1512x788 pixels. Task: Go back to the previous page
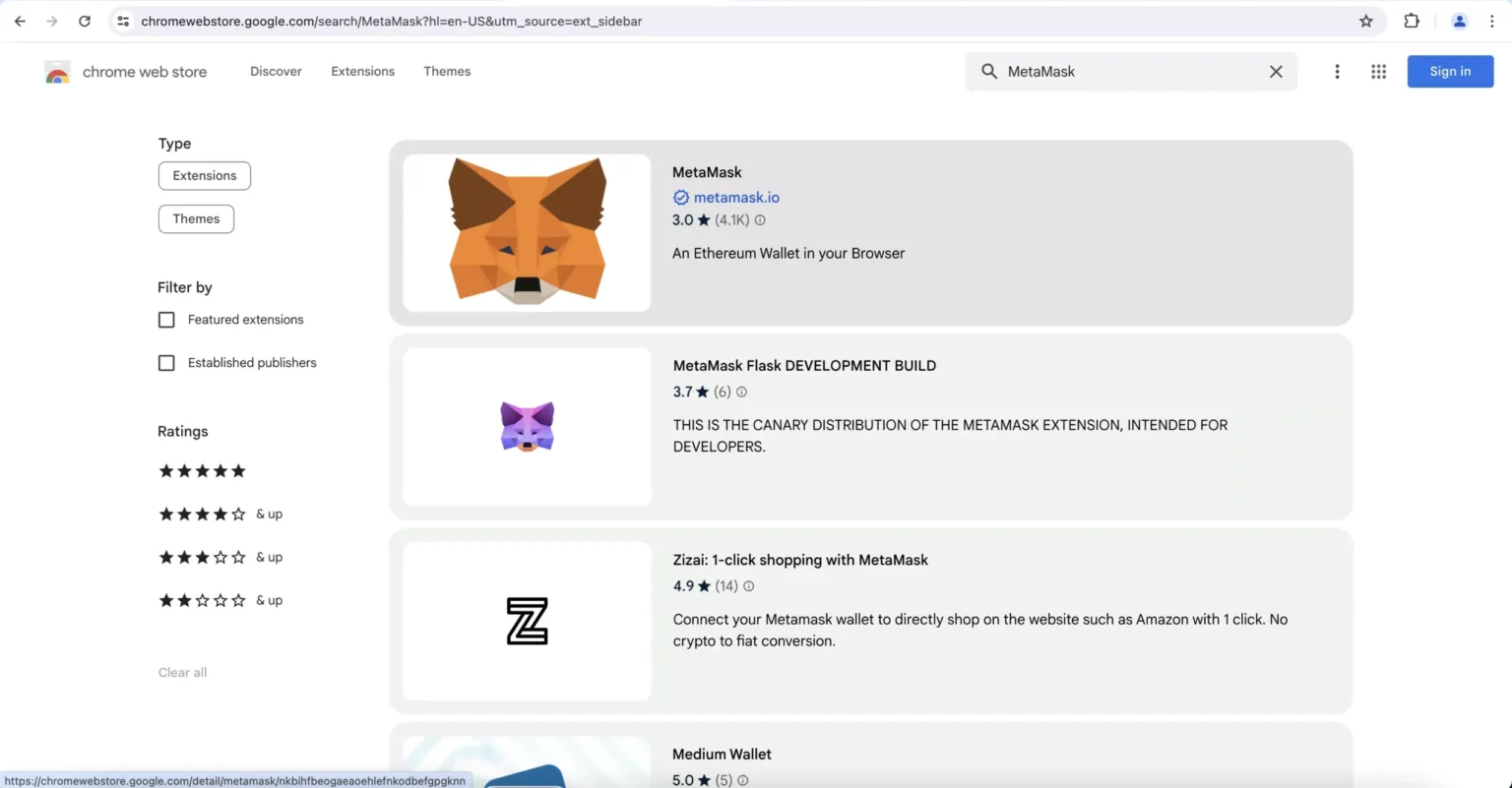(20, 21)
